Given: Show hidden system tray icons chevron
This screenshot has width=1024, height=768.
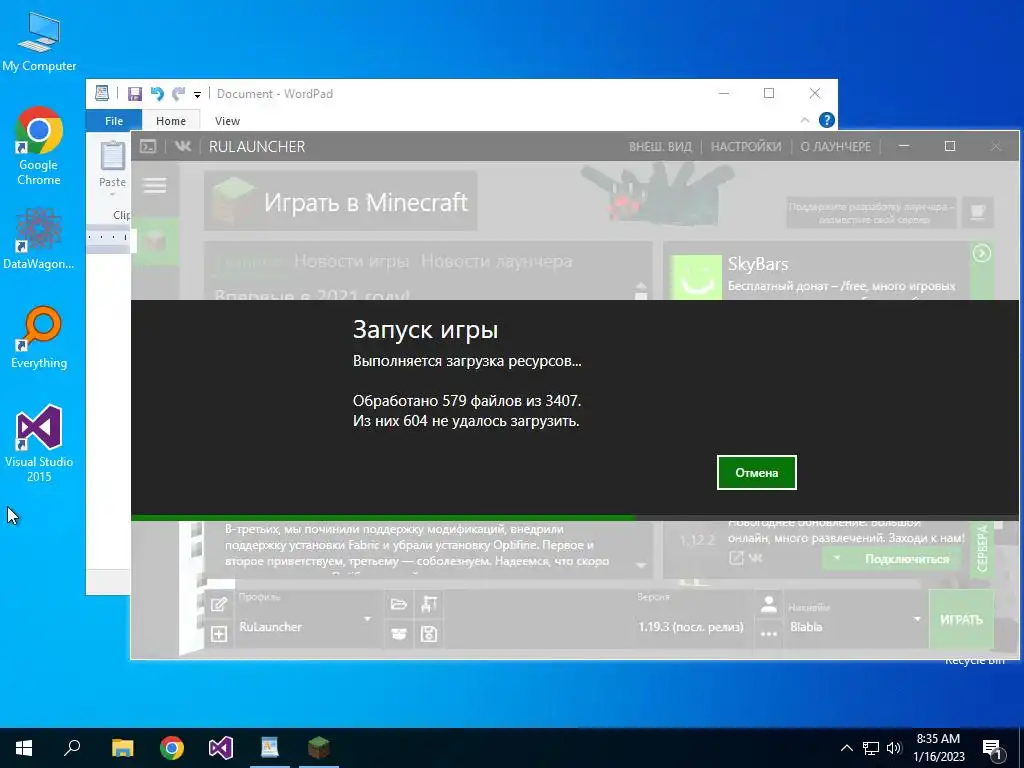Looking at the screenshot, I should point(846,748).
